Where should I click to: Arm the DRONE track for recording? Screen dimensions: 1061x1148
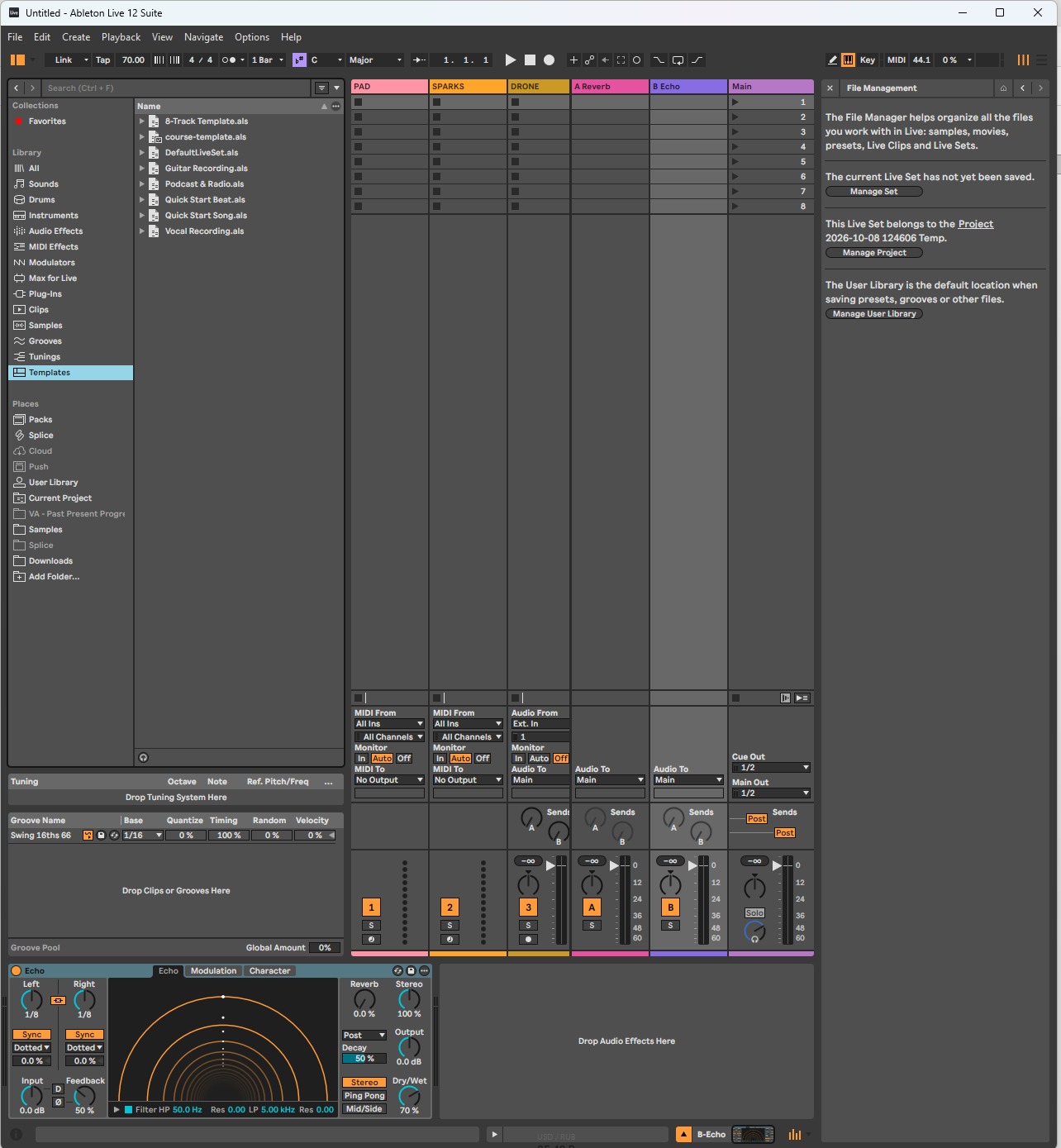(528, 940)
